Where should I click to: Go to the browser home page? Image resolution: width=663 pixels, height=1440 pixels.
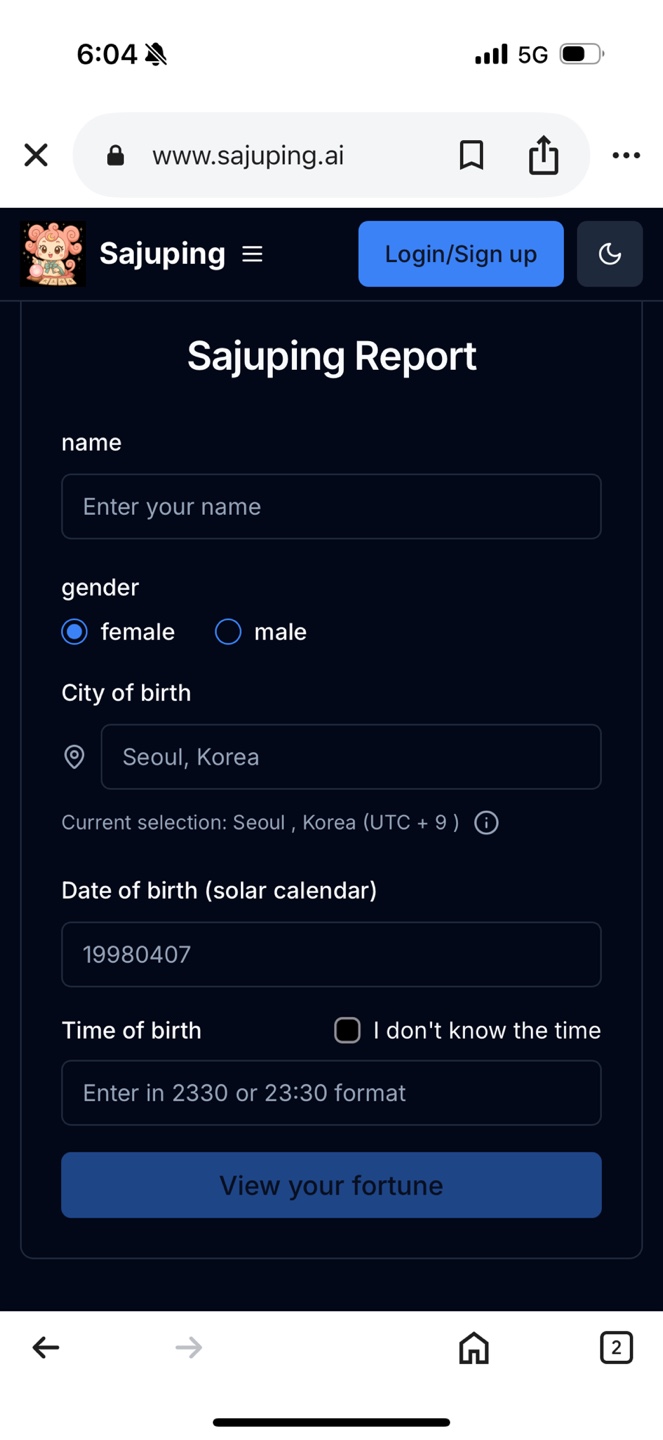474,1348
